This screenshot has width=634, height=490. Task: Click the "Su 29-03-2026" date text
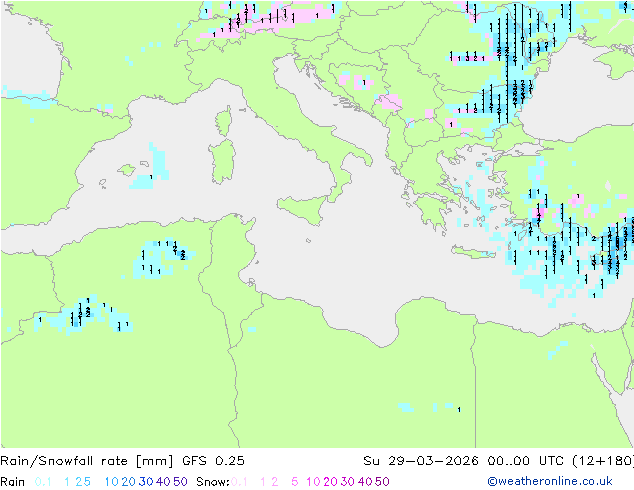(x=421, y=461)
